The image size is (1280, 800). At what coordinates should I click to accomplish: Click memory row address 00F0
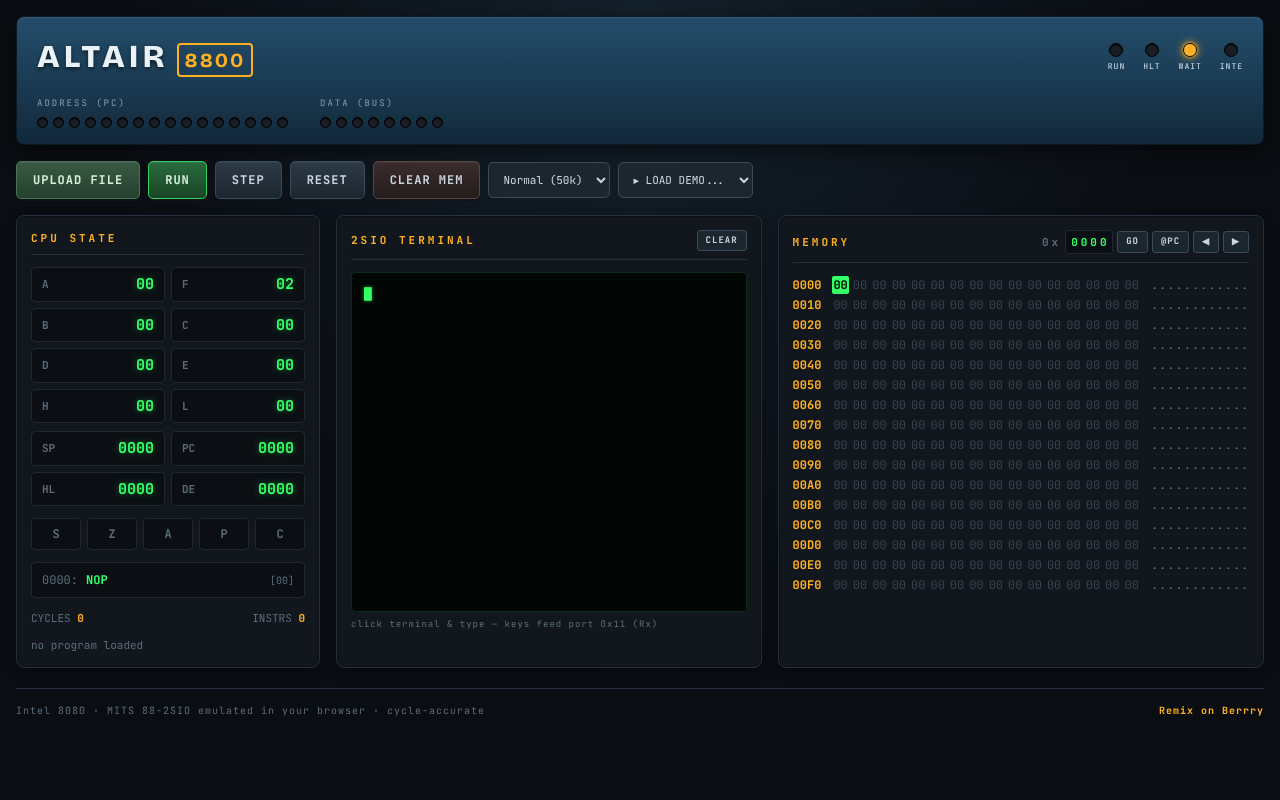click(807, 585)
